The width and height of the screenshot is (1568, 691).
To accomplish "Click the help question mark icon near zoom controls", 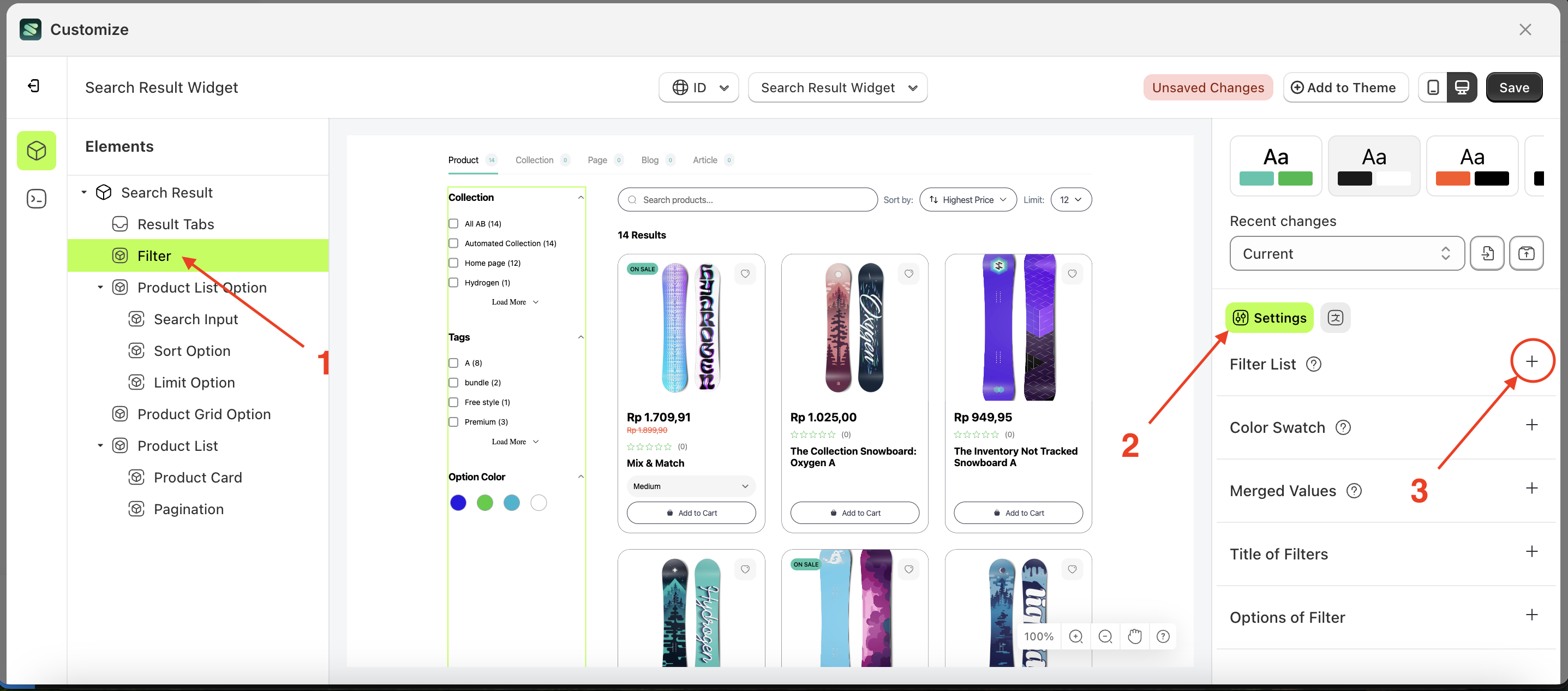I will pos(1163,636).
